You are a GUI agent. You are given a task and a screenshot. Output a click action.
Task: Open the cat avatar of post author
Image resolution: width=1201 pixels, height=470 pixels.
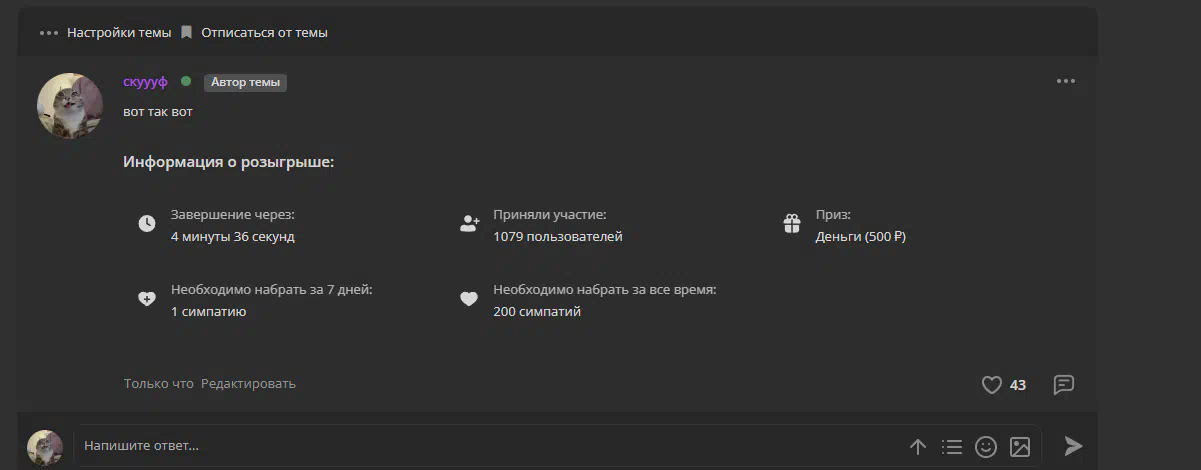coord(70,106)
